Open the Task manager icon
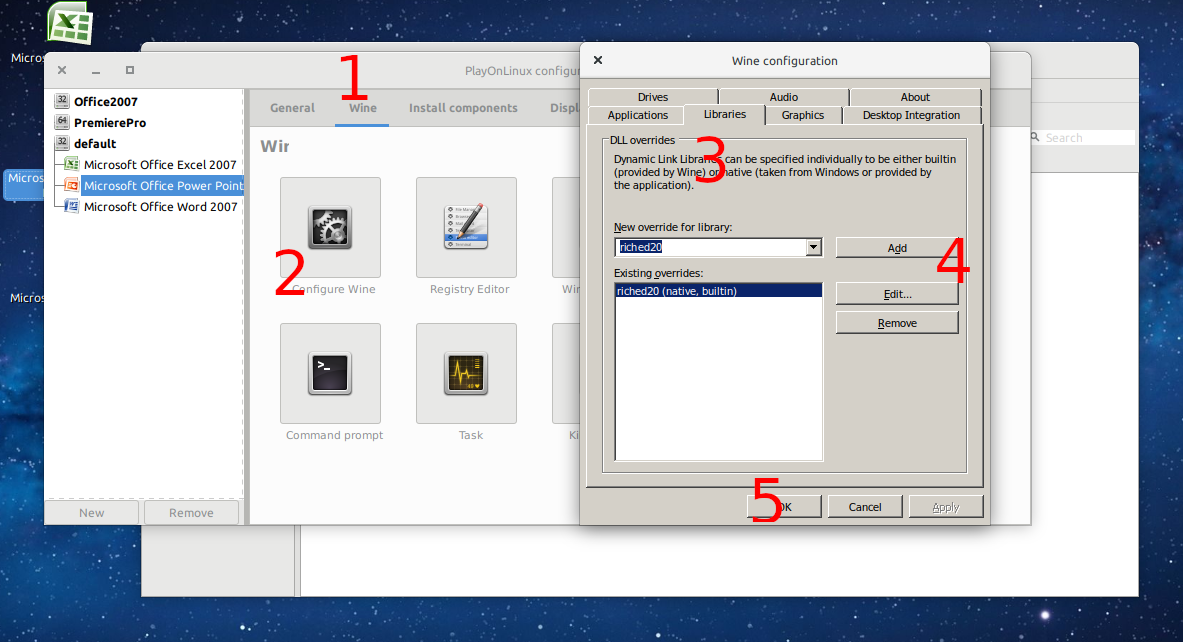 pos(466,373)
